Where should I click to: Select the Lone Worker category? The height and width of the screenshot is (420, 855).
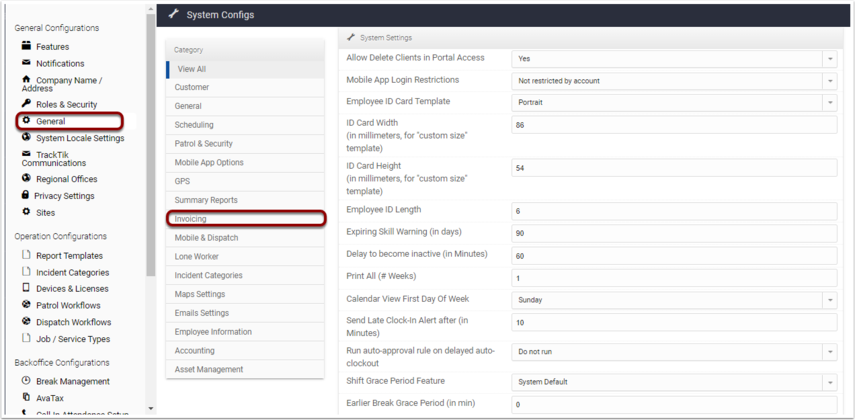pos(245,257)
